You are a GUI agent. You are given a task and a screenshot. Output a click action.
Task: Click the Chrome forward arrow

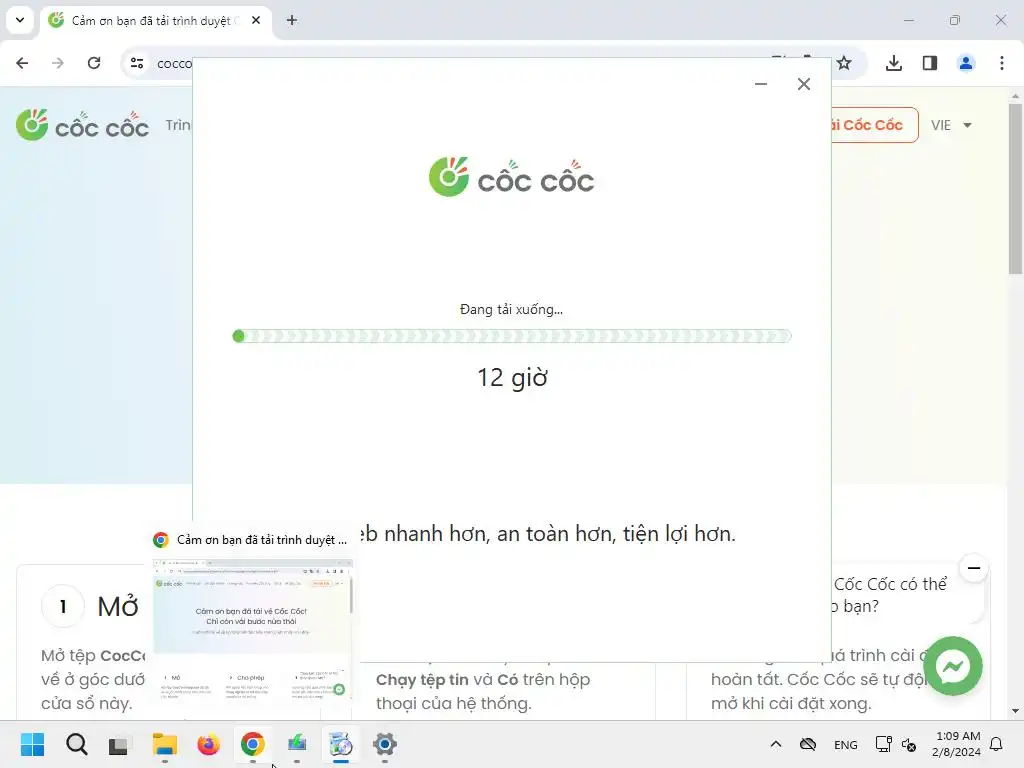pyautogui.click(x=58, y=63)
